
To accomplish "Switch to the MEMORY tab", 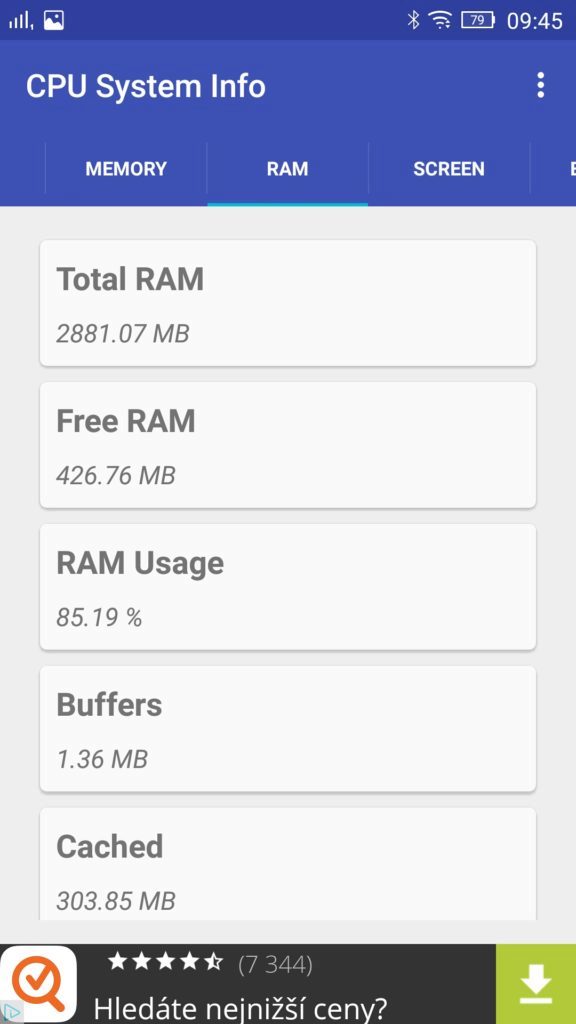I will point(126,168).
